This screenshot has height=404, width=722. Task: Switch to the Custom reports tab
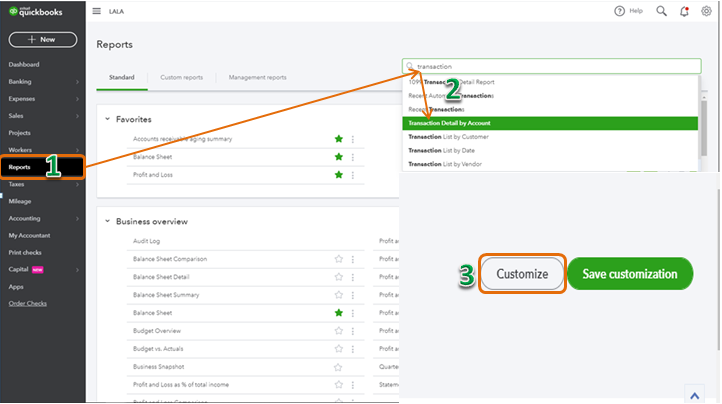point(181,77)
